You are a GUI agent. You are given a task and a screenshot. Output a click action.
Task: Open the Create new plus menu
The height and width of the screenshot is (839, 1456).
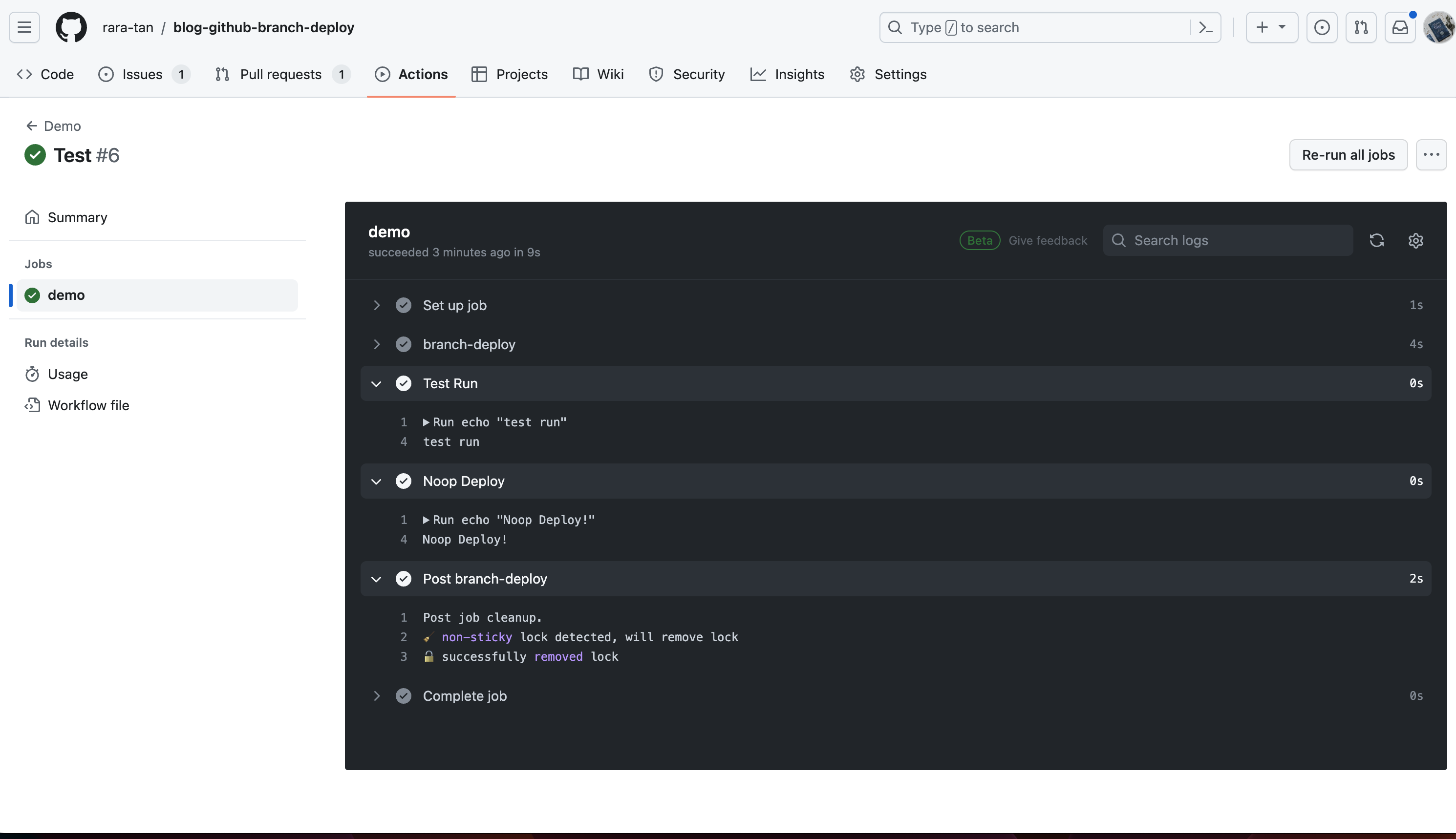coord(1270,27)
